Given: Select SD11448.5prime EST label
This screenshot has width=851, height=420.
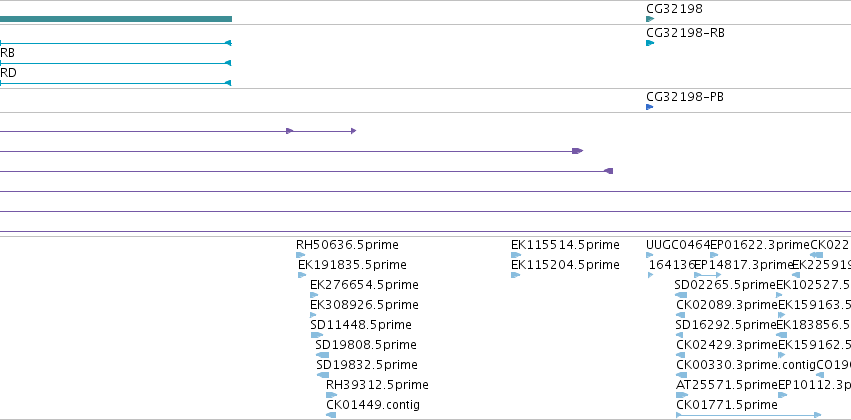Looking at the screenshot, I should [x=361, y=325].
